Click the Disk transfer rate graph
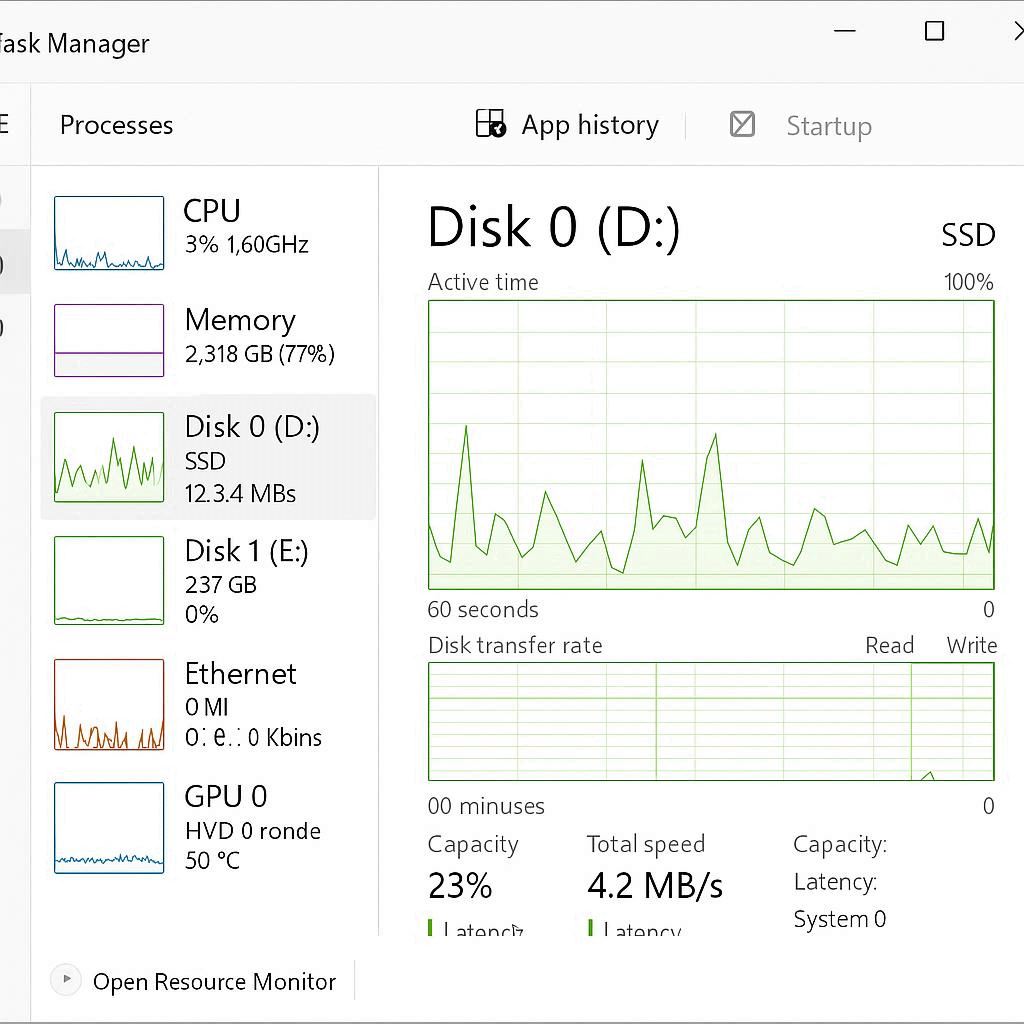 (711, 721)
